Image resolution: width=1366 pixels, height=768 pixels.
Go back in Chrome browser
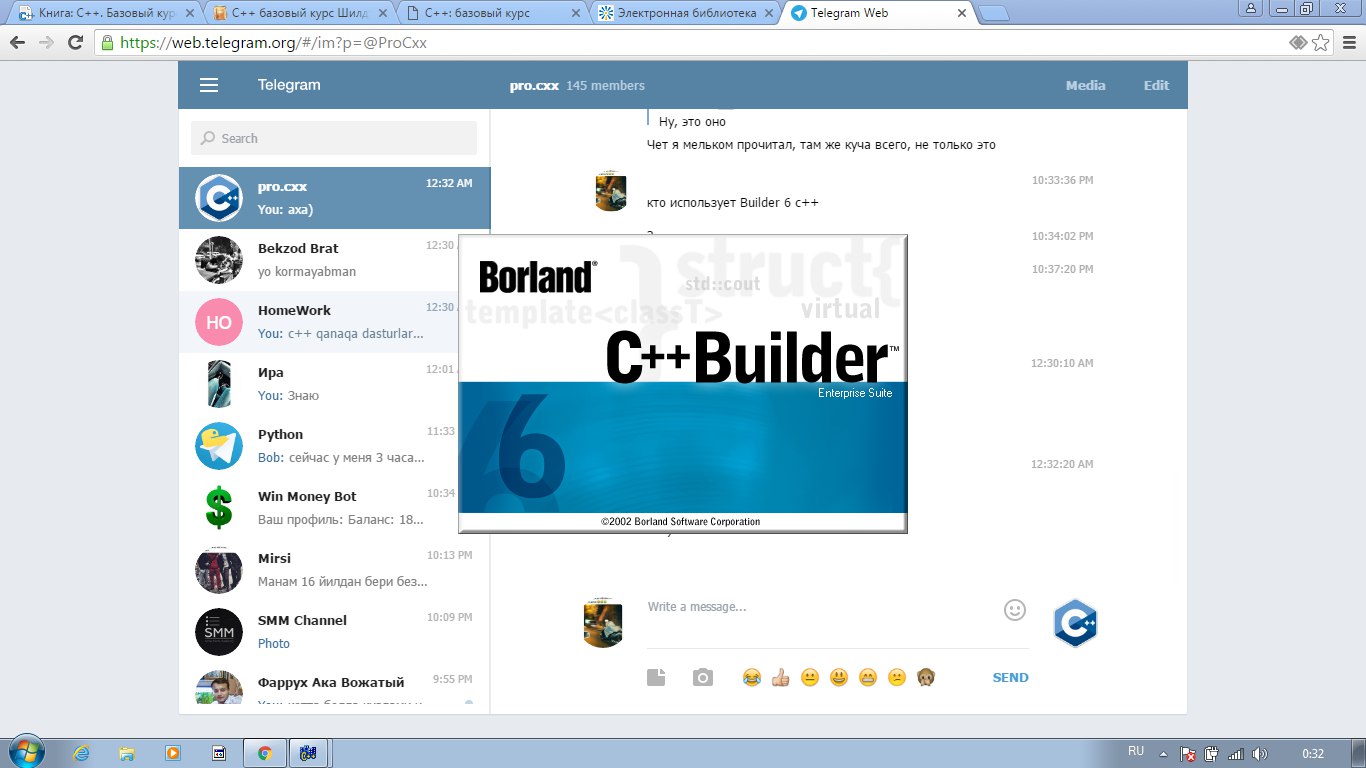pyautogui.click(x=18, y=43)
